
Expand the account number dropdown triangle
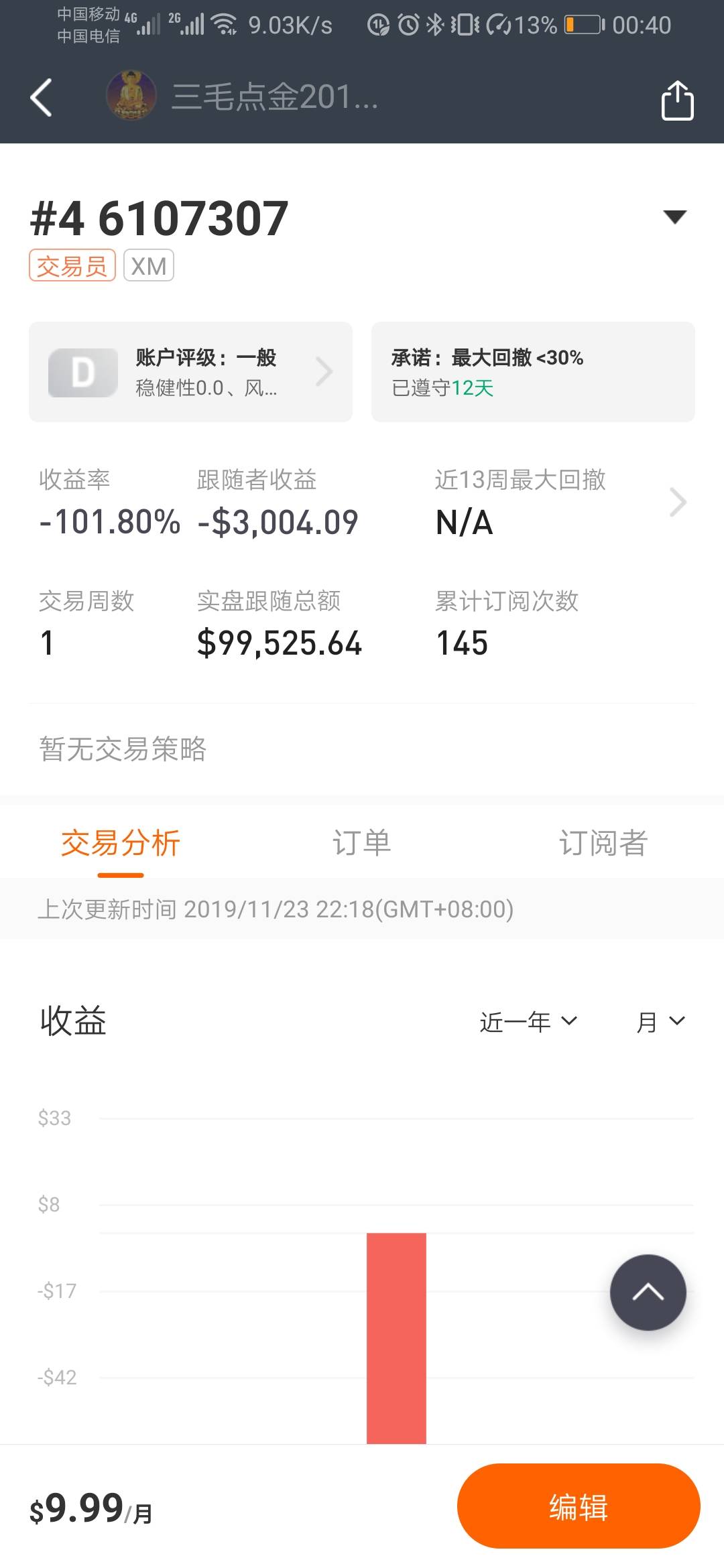(674, 216)
